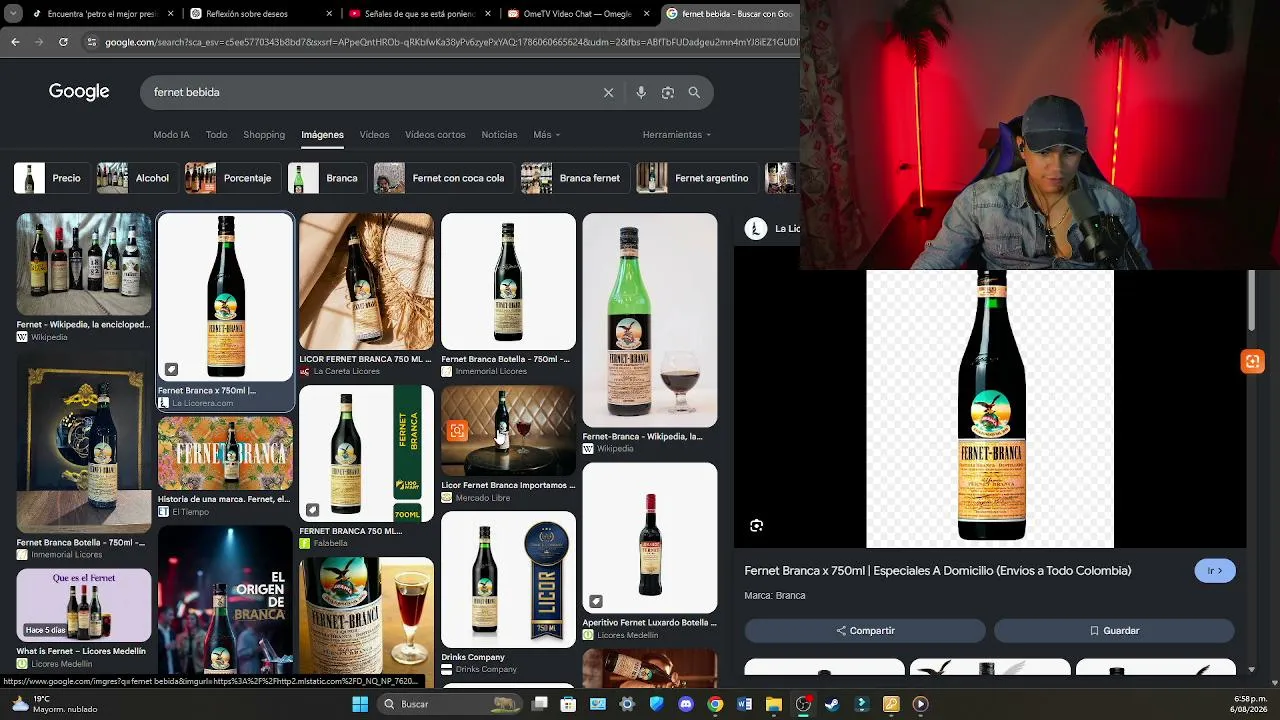The width and height of the screenshot is (1280, 720).
Task: Open the 'Herramientas' tools dropdown
Action: click(677, 135)
